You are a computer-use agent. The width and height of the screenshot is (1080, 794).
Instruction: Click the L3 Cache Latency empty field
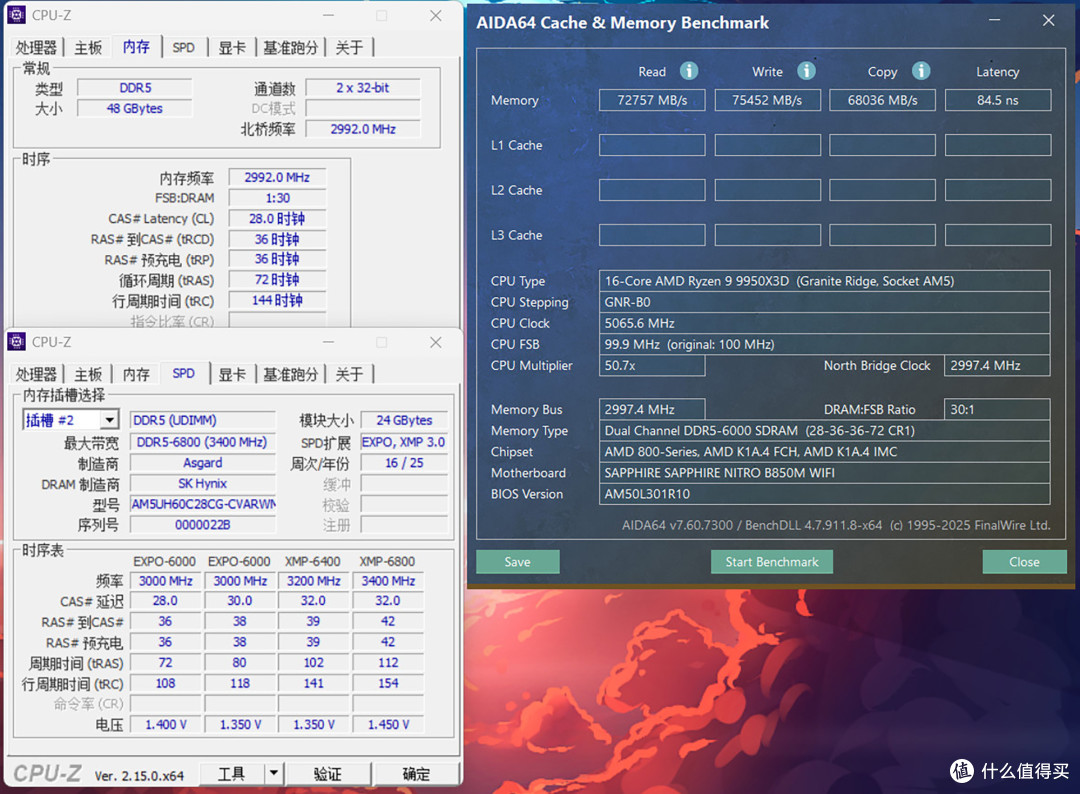pos(997,235)
